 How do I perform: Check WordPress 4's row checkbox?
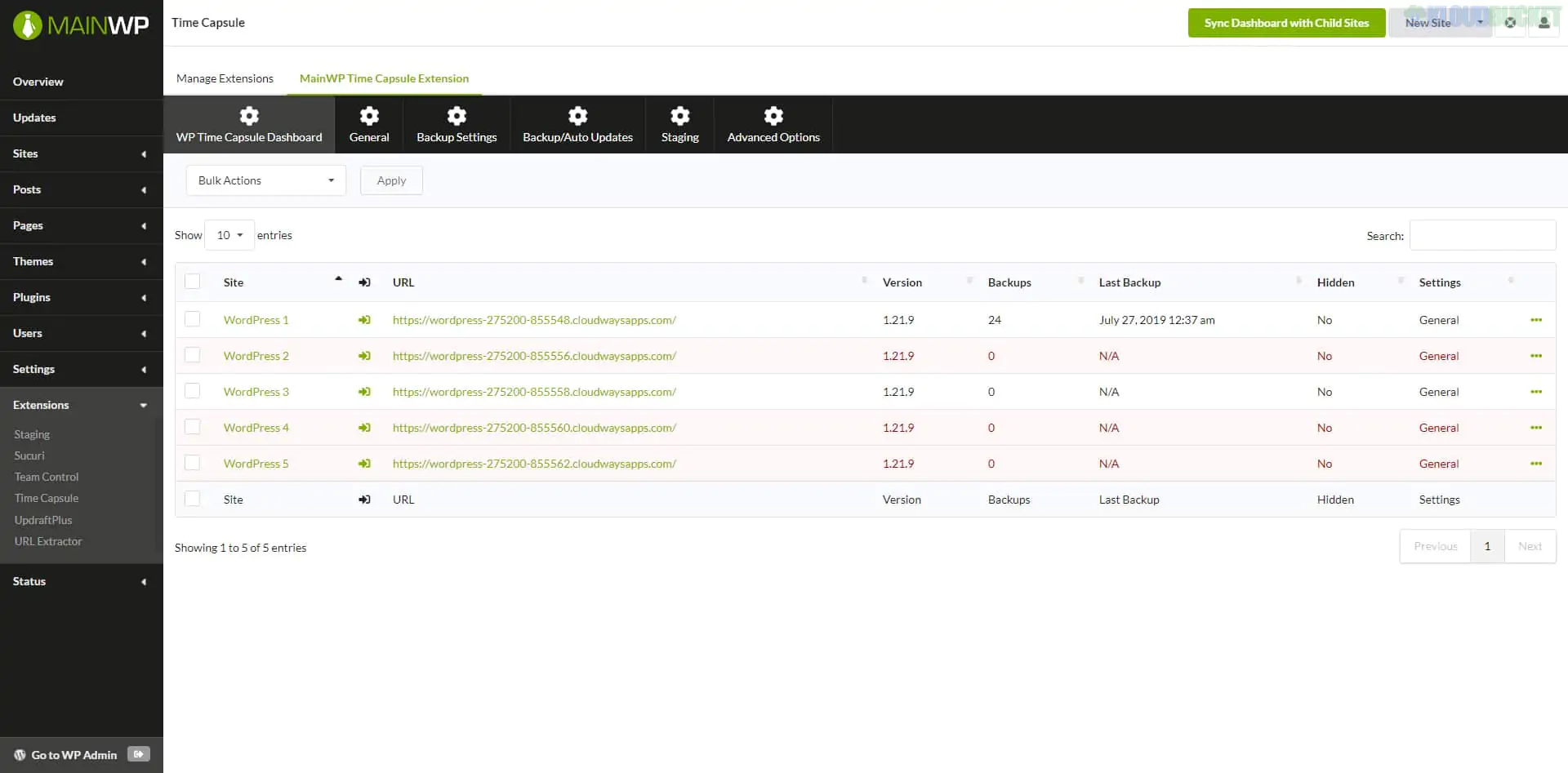193,426
